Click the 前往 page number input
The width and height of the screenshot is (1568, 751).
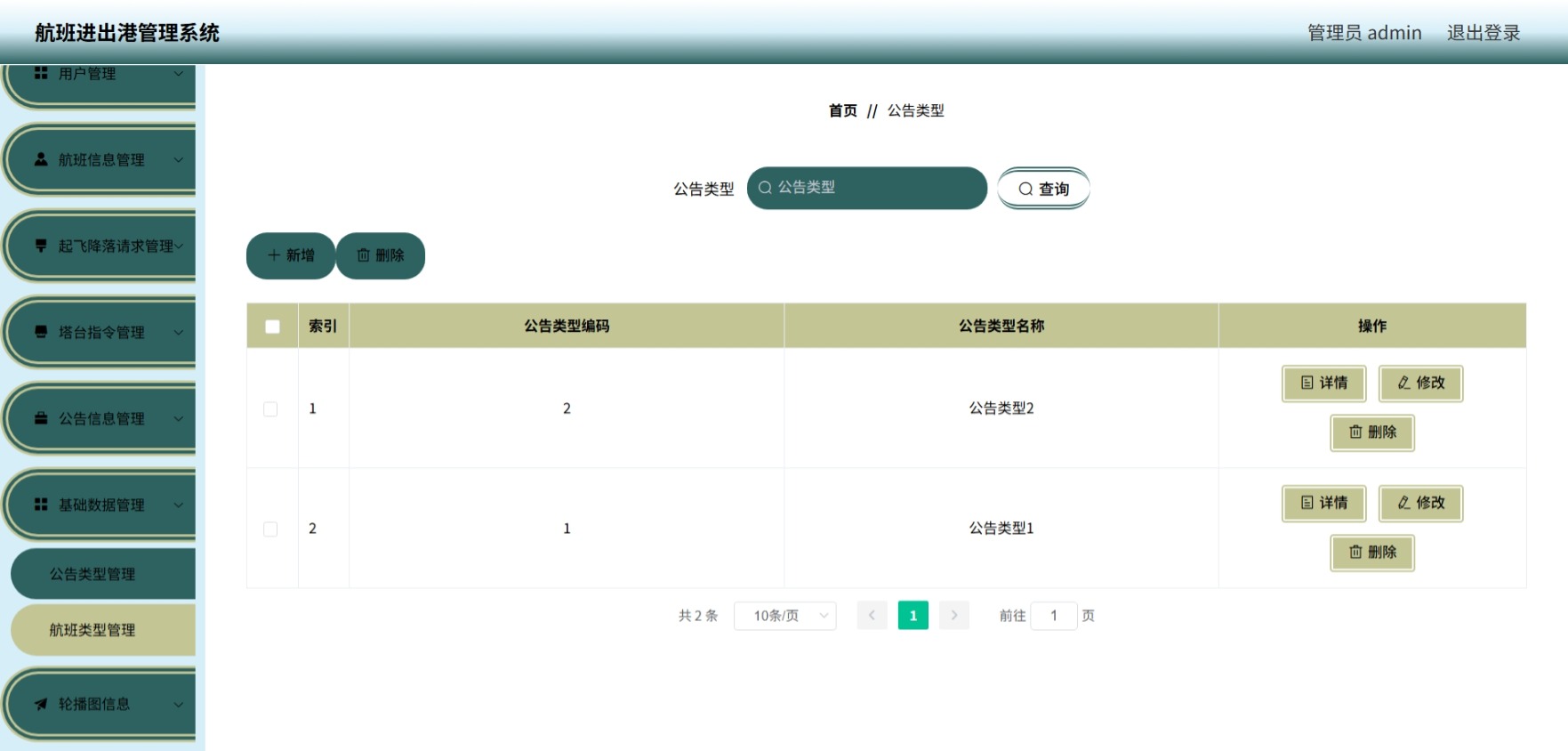tap(1054, 616)
